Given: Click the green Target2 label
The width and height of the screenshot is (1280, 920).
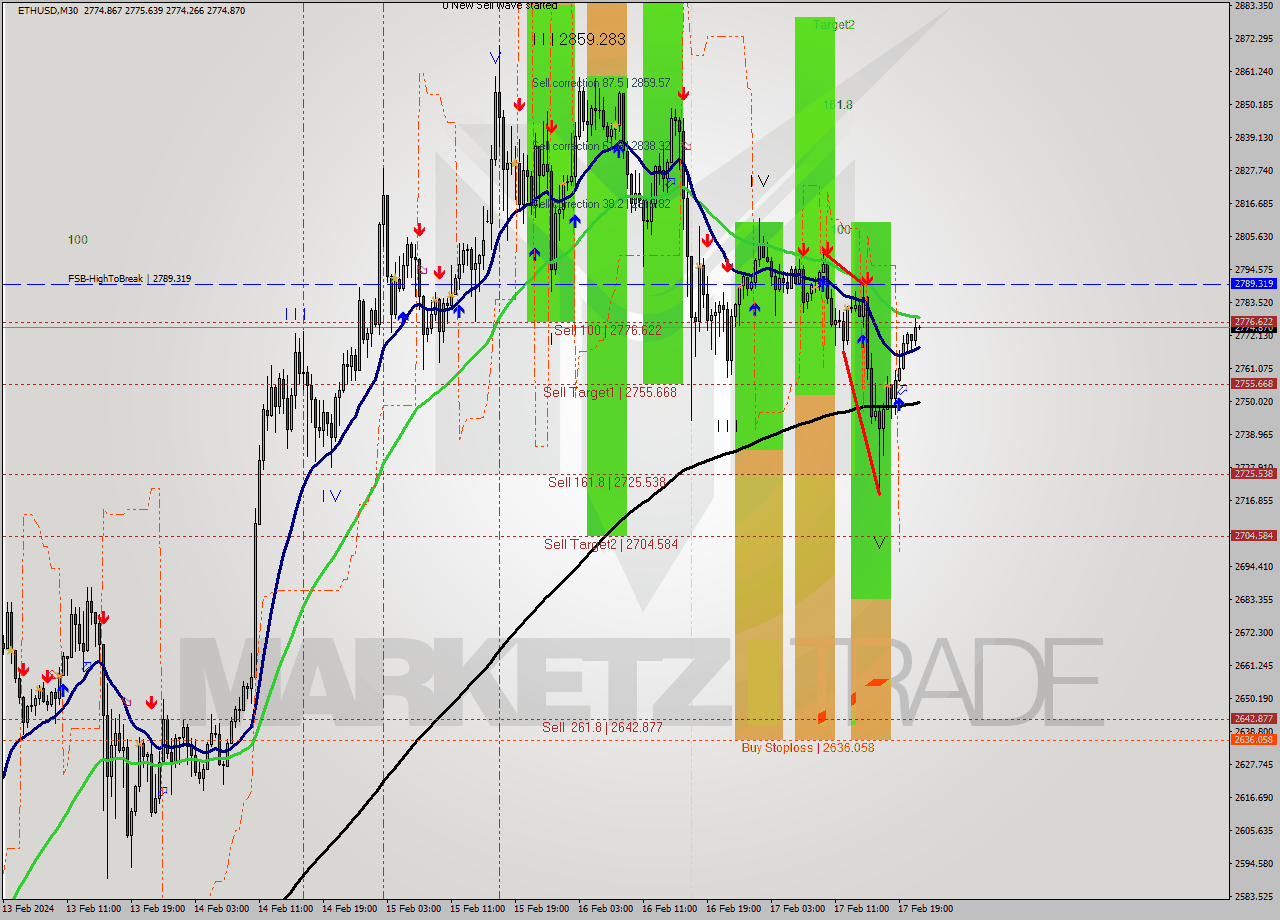Looking at the screenshot, I should [834, 24].
